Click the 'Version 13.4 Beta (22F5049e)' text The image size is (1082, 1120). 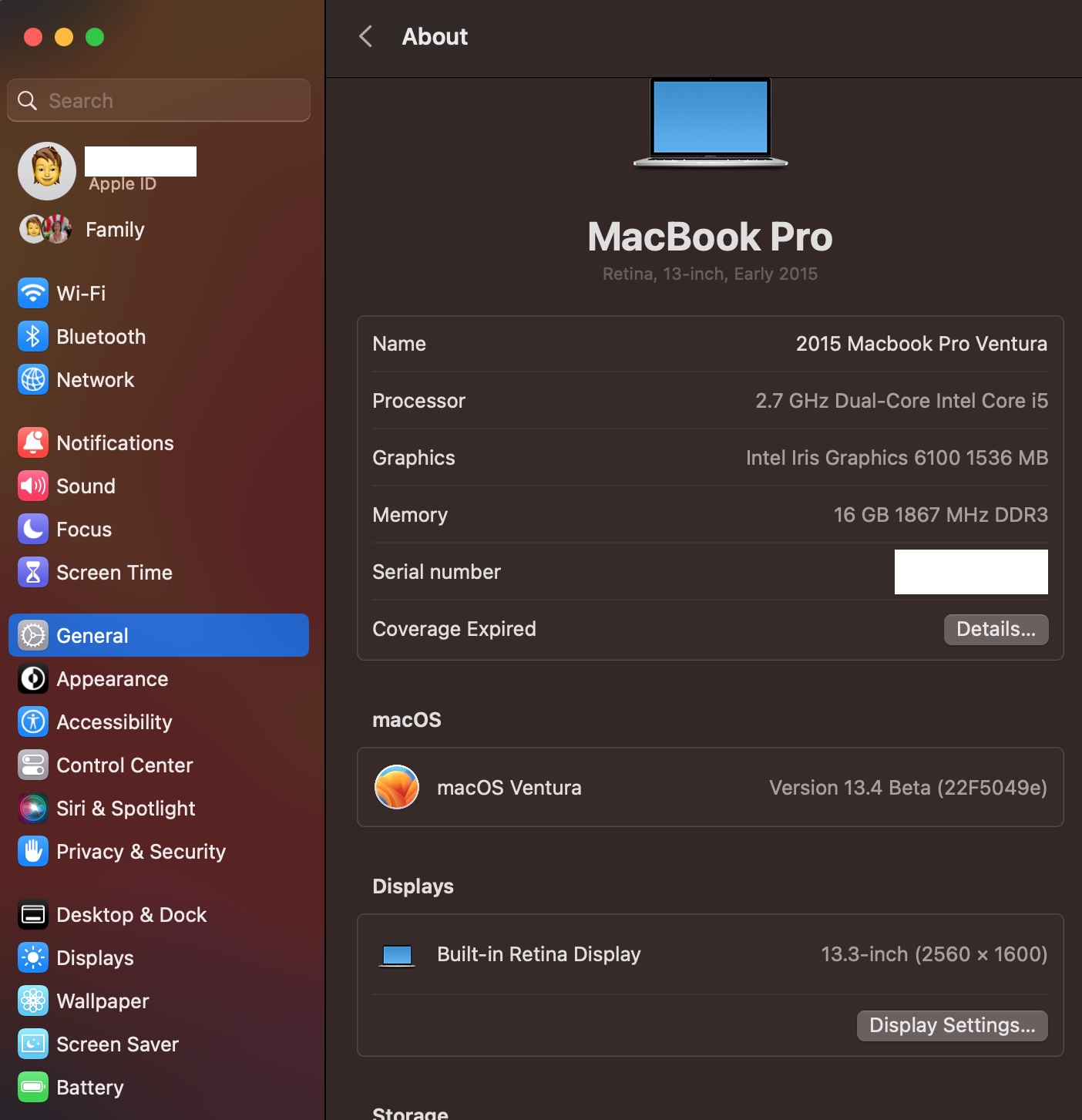908,788
